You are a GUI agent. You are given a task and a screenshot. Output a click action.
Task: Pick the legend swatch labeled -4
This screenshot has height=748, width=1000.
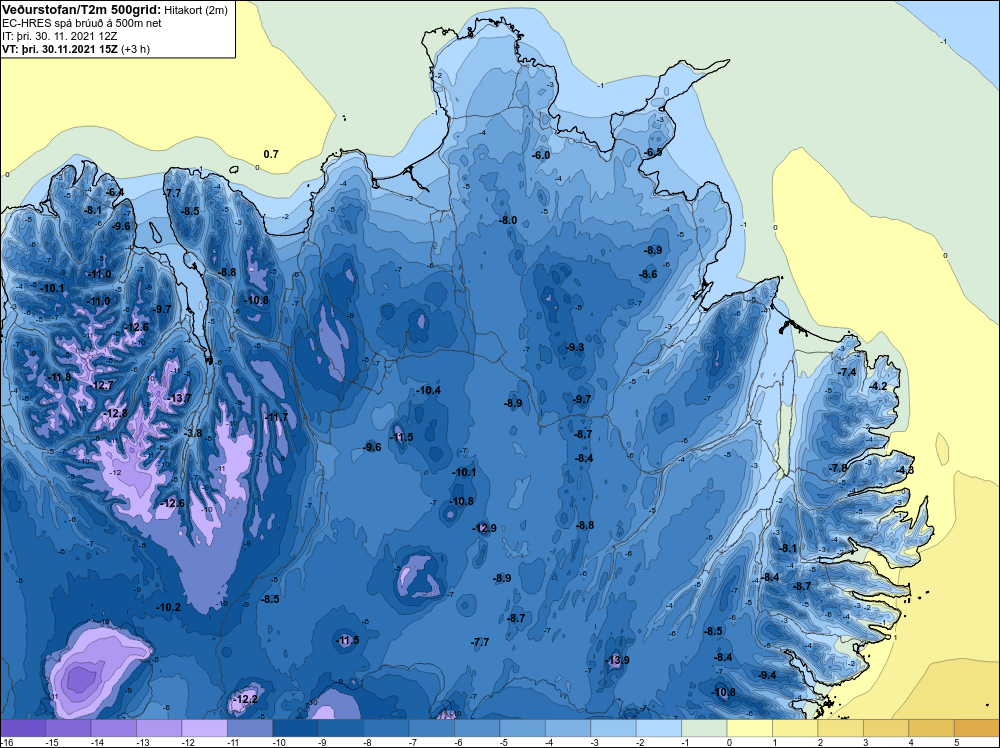pos(568,728)
